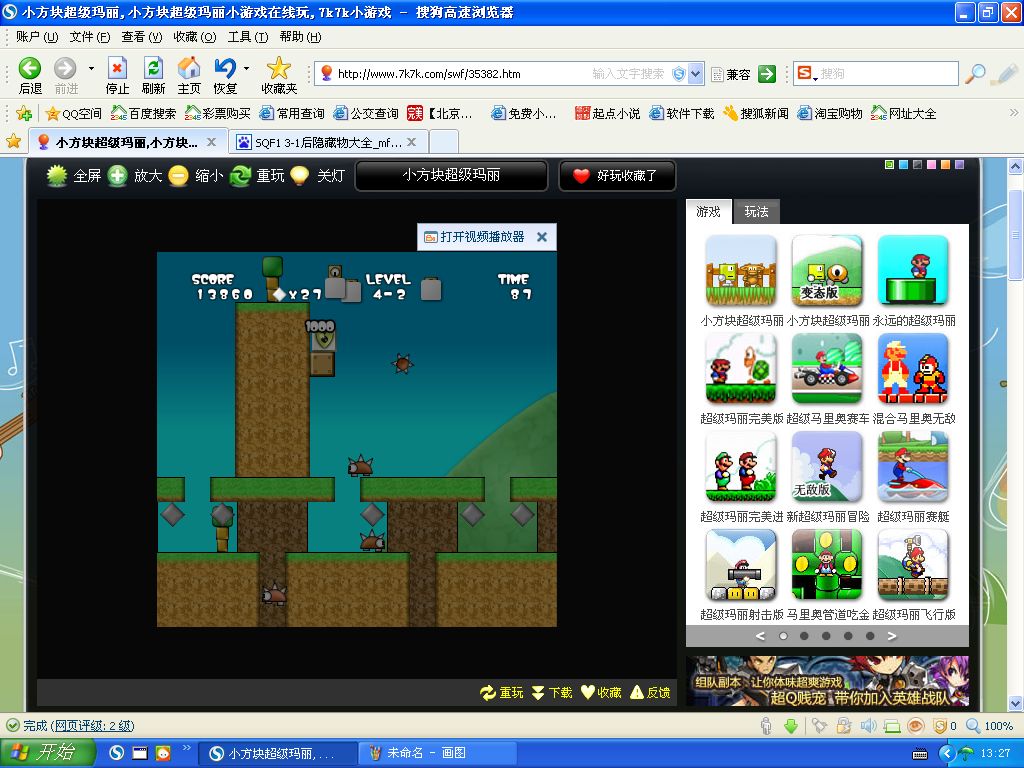Go to home page via 主页 icon
This screenshot has width=1024, height=768.
[189, 68]
